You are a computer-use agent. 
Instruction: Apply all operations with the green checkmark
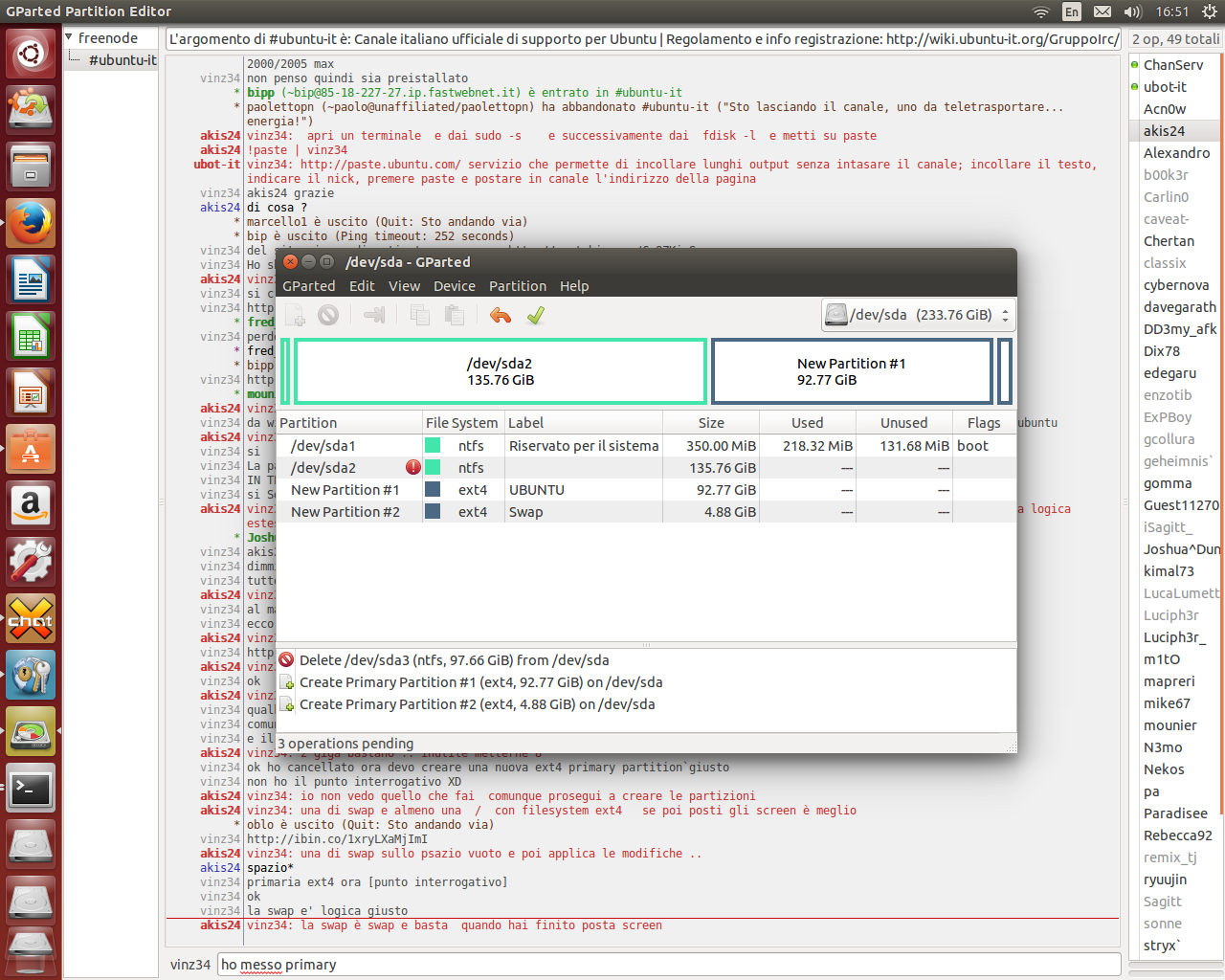[x=536, y=315]
